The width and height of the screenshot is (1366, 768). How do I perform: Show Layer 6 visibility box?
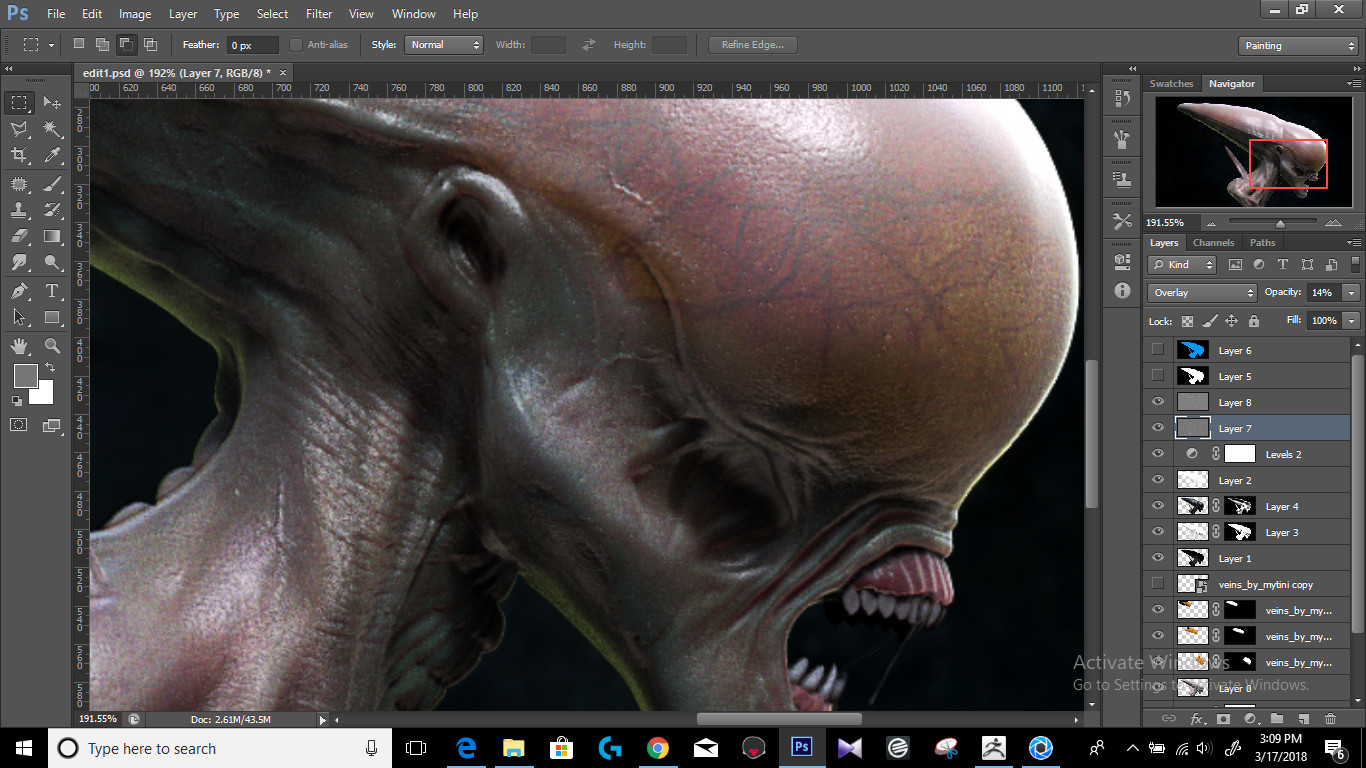point(1158,350)
